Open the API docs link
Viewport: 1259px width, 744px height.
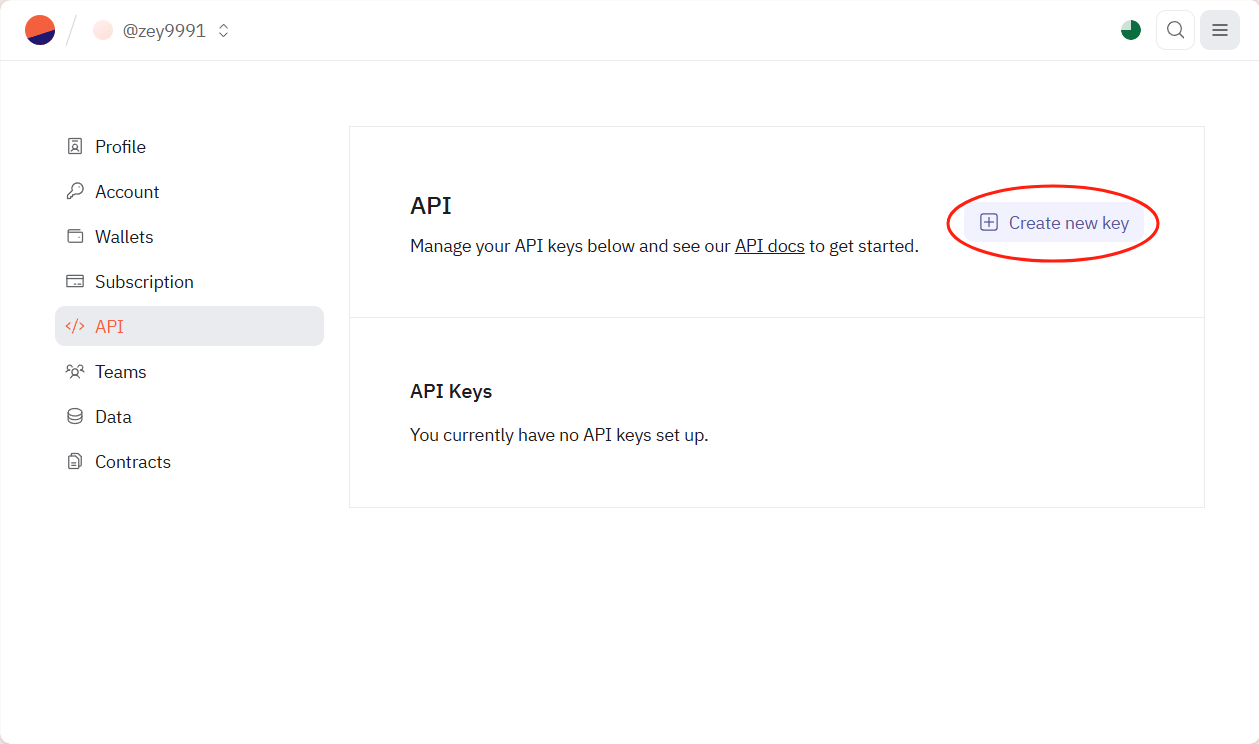click(769, 246)
